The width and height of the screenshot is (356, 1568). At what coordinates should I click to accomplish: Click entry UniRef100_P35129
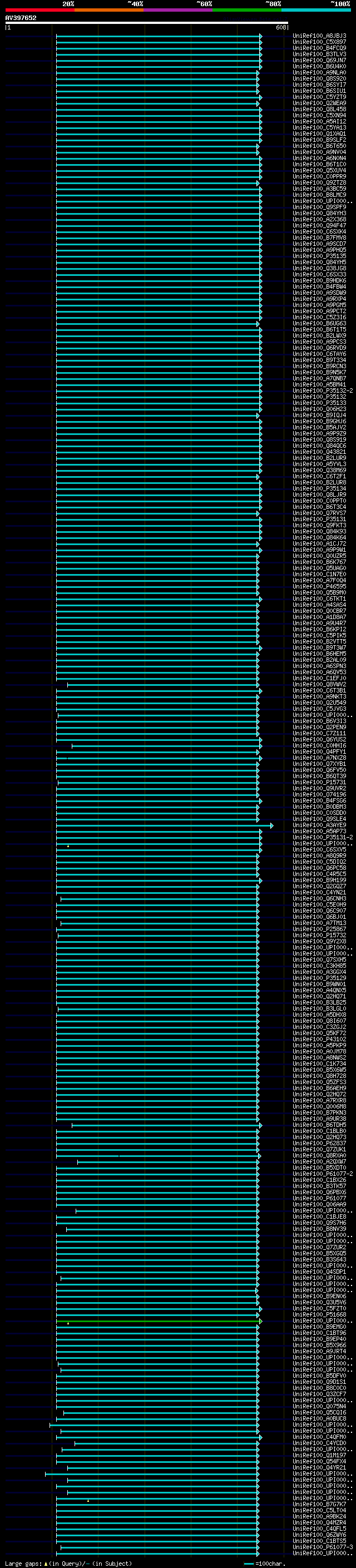[x=319, y=978]
